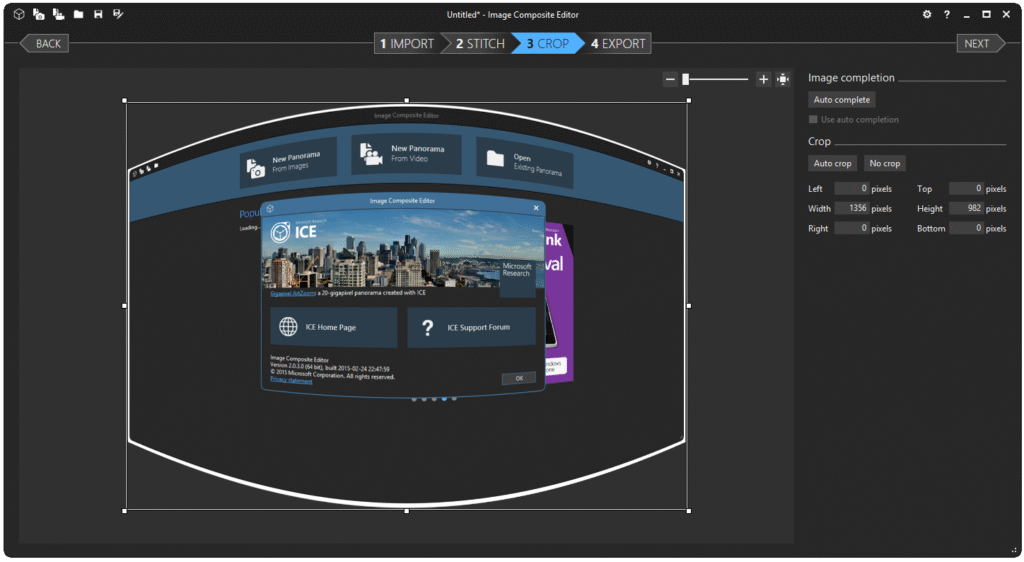
Task: Click the top-right crop handle
Action: [x=689, y=101]
